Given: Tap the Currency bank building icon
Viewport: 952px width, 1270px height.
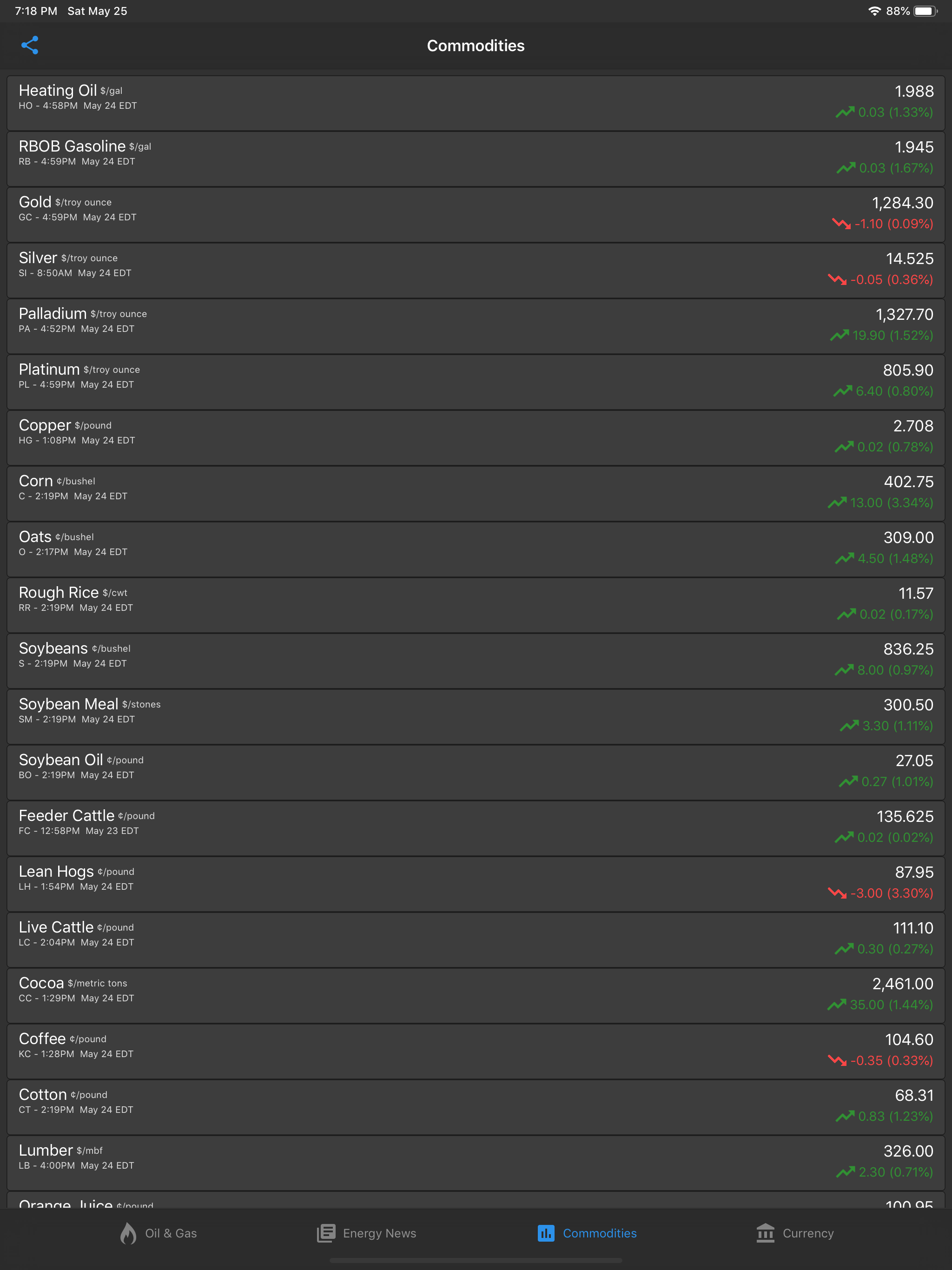Looking at the screenshot, I should (x=765, y=1233).
